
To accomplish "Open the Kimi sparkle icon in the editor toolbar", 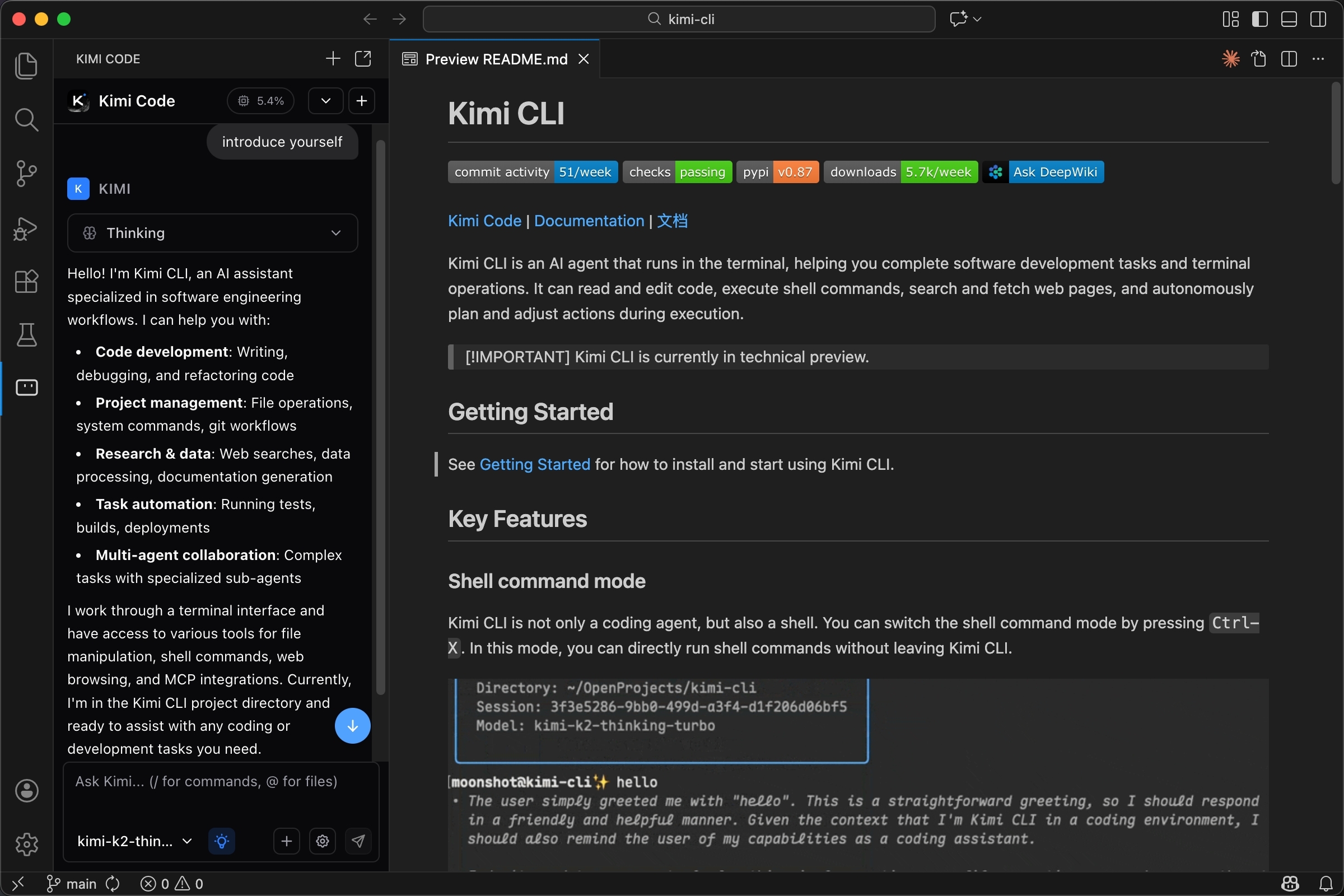I will (x=1230, y=59).
